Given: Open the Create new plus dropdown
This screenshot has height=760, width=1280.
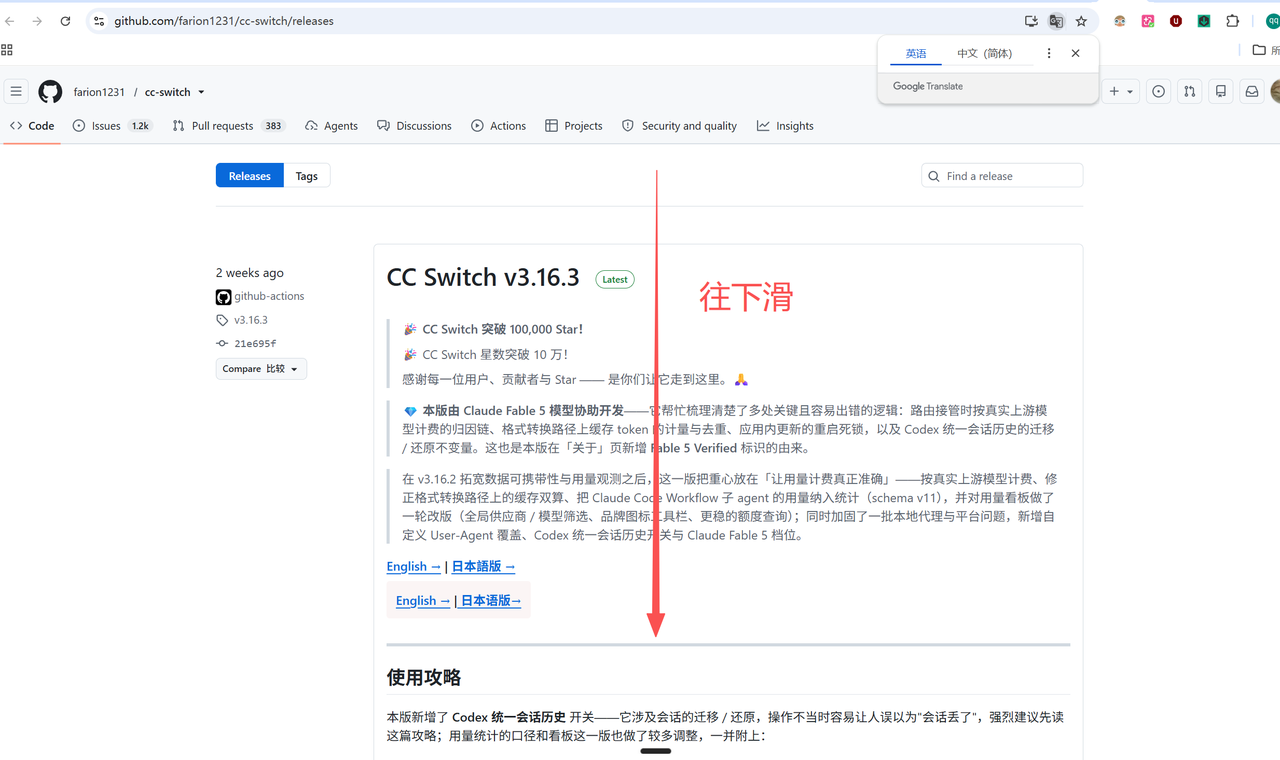Looking at the screenshot, I should (1121, 92).
